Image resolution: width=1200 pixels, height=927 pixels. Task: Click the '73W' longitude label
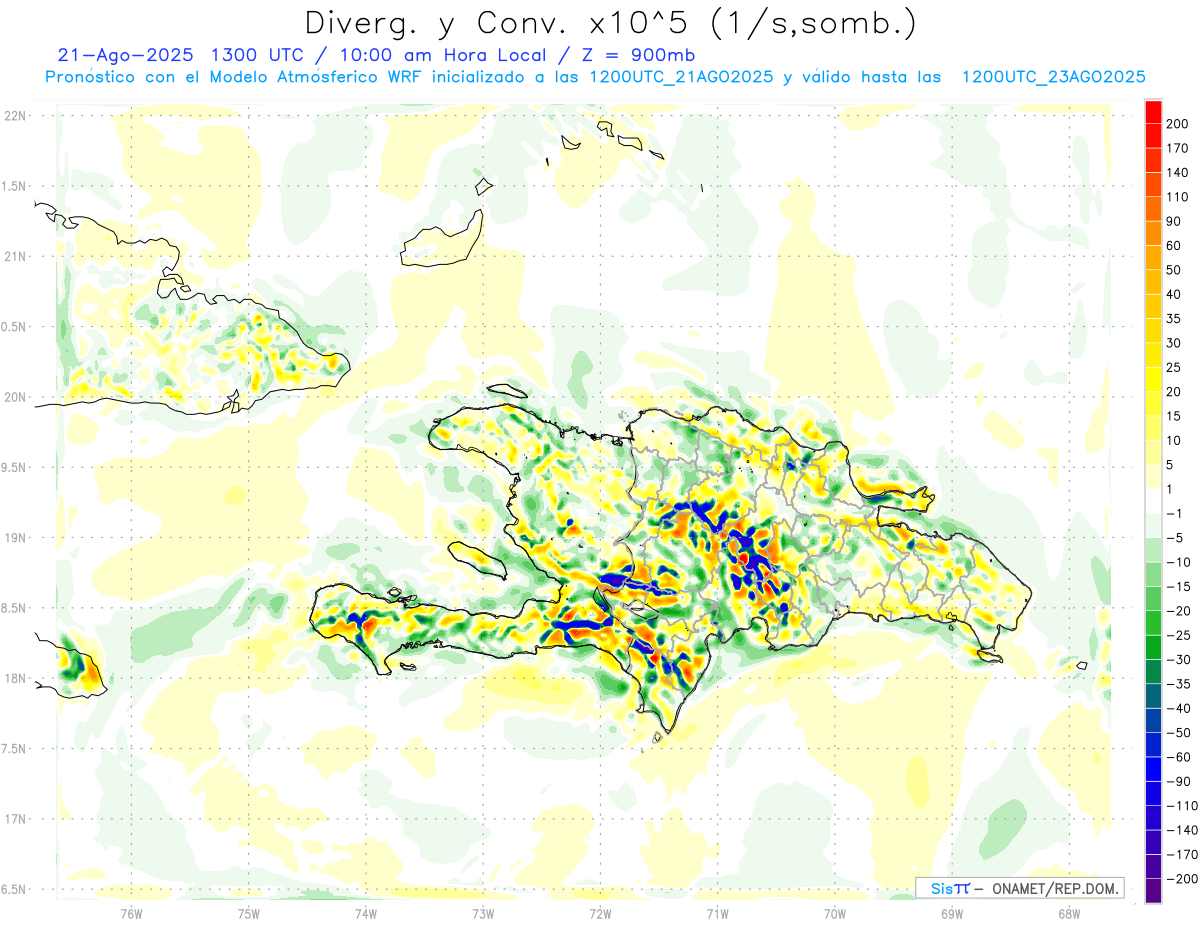pyautogui.click(x=483, y=913)
